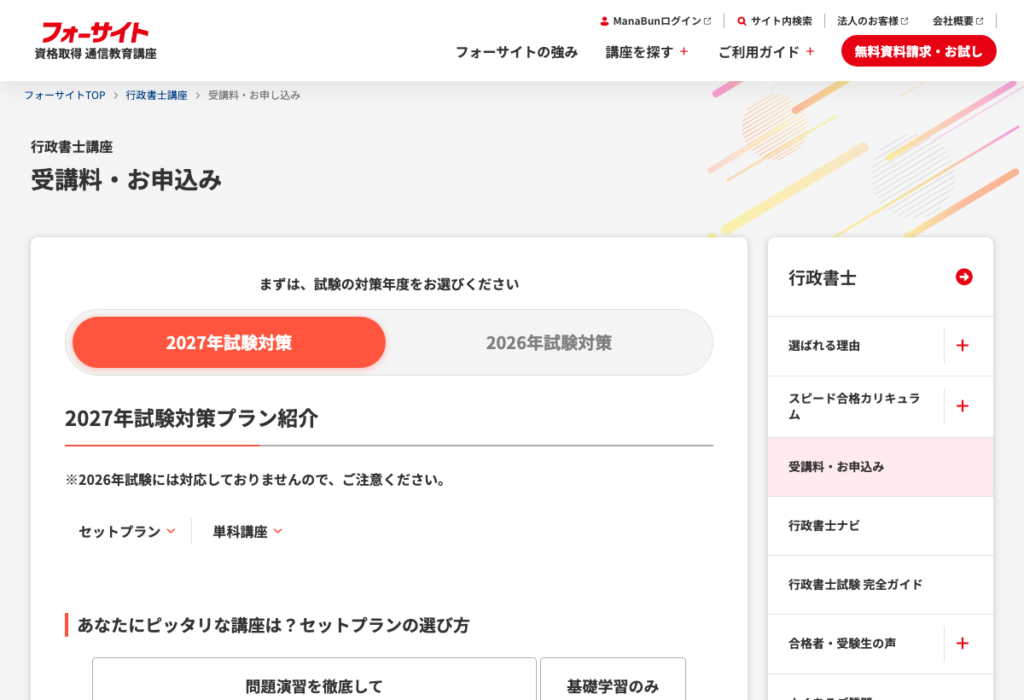This screenshot has width=1024, height=700.
Task: Jump to 単科講座 section anchor
Action: click(x=248, y=532)
